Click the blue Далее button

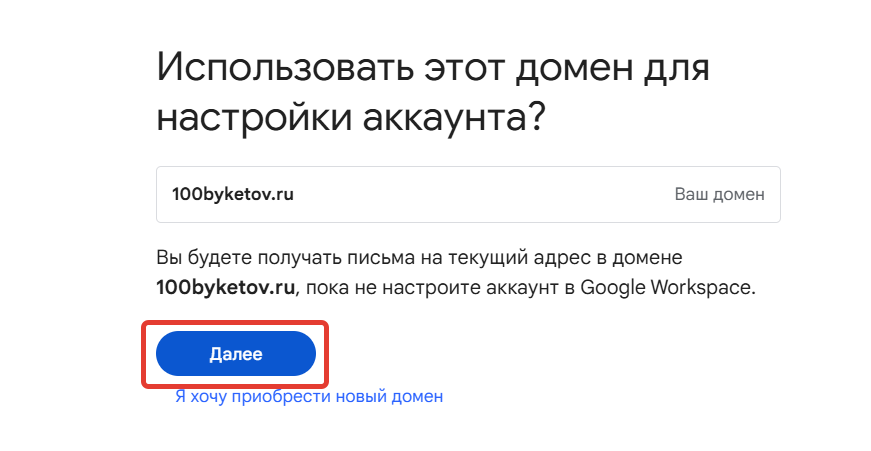coord(236,354)
